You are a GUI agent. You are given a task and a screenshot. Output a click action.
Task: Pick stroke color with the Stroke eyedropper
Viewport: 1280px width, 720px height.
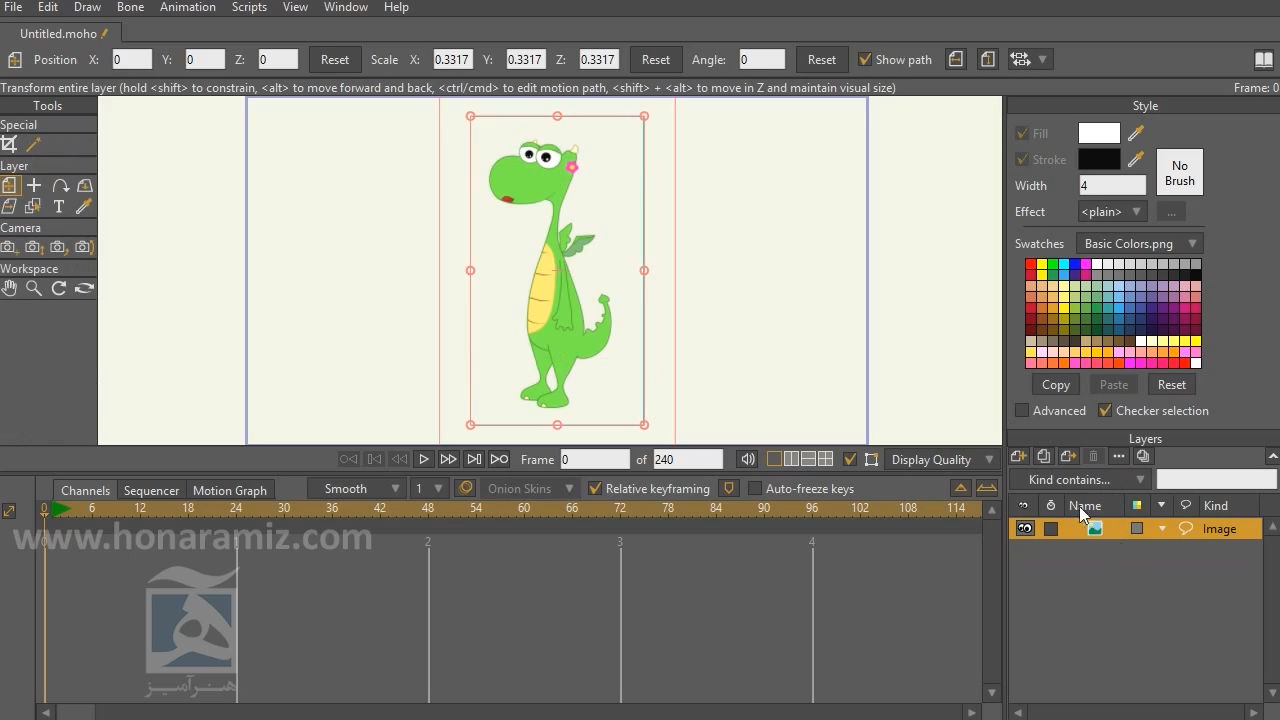click(x=1136, y=159)
